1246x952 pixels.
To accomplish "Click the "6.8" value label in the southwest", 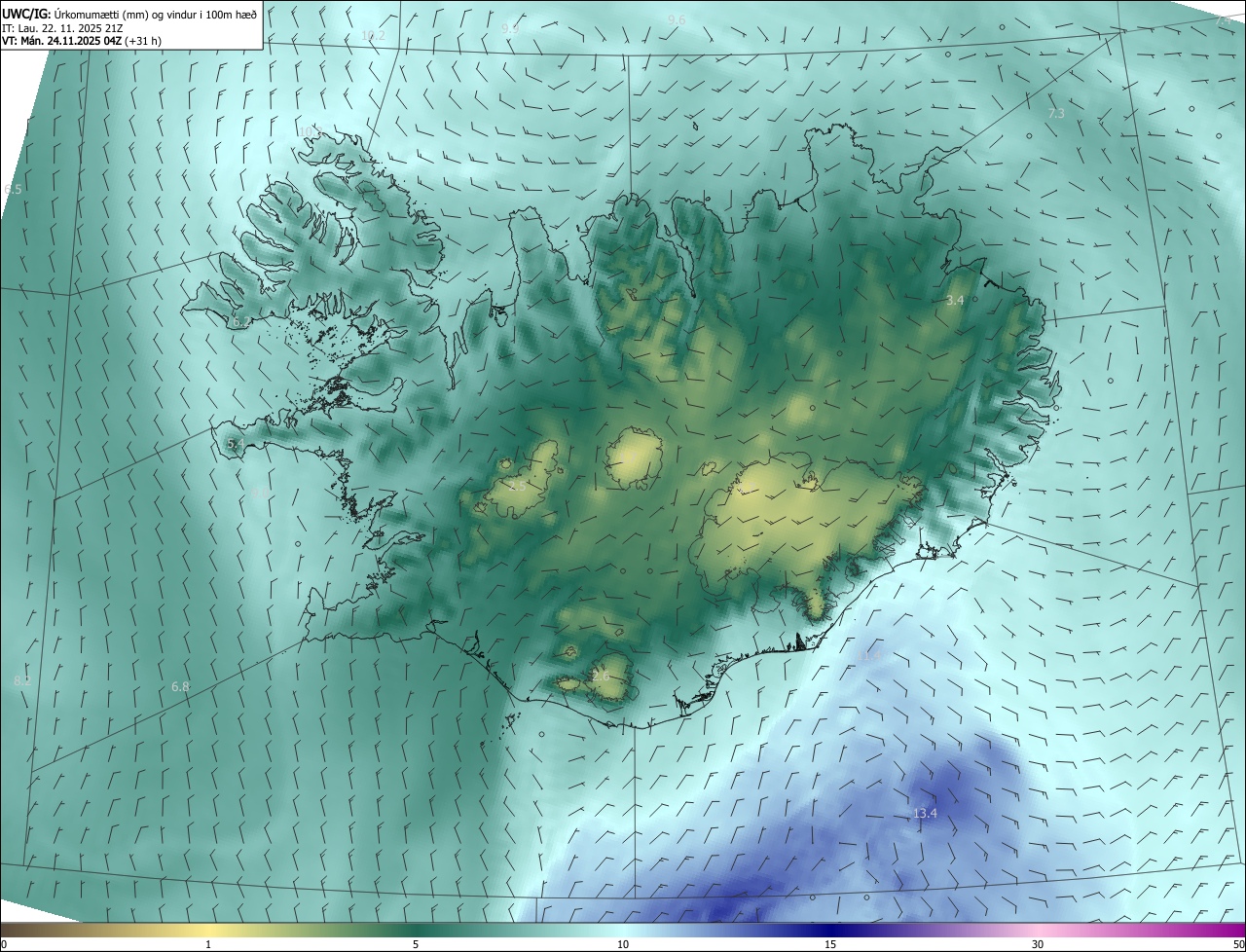I will [x=180, y=686].
